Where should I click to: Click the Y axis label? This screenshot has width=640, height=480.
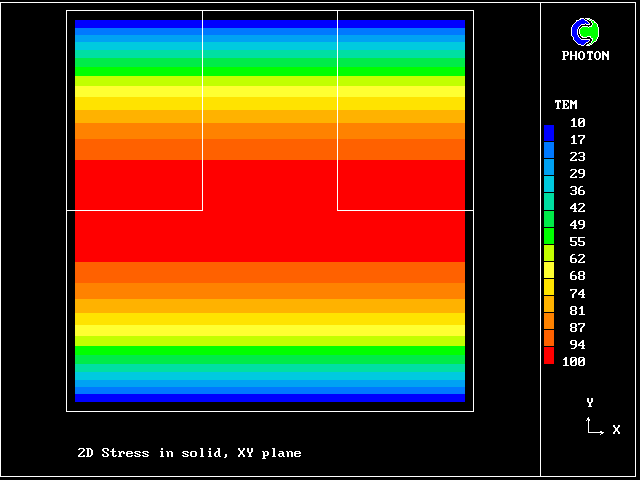[x=590, y=402]
